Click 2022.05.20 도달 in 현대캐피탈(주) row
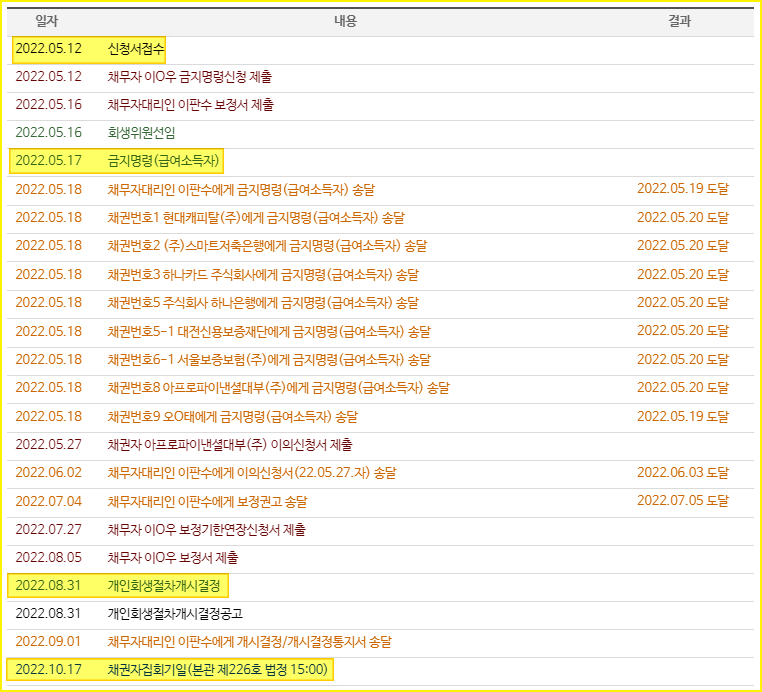 pyautogui.click(x=683, y=218)
